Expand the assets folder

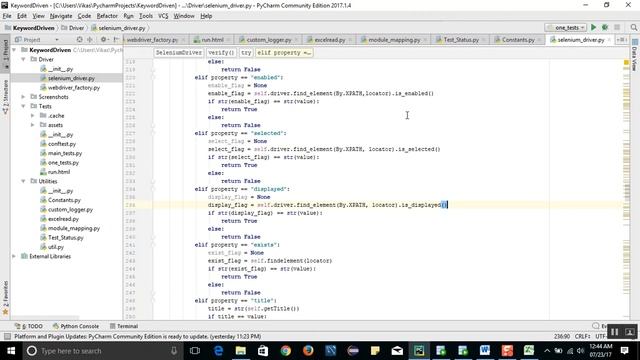tap(33, 125)
